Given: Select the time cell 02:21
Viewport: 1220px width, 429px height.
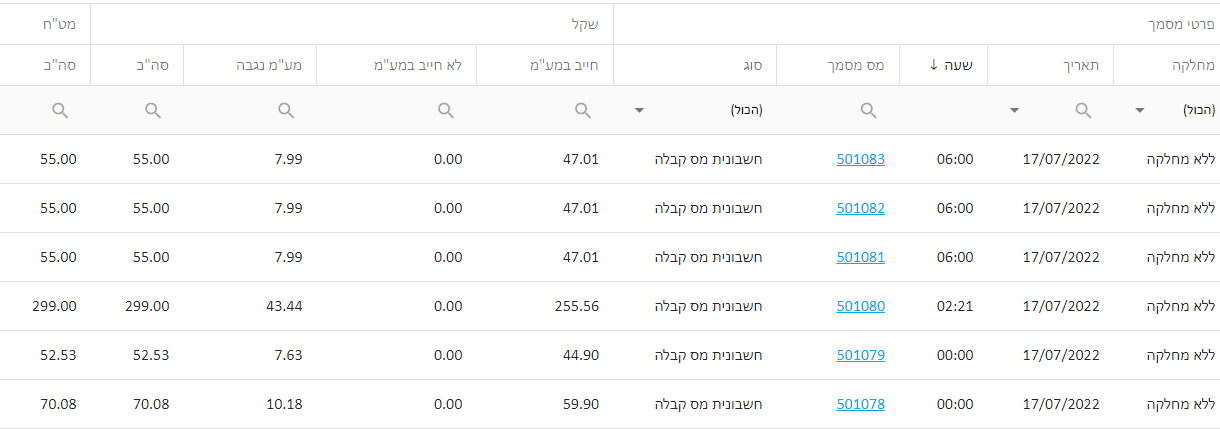Looking at the screenshot, I should (x=955, y=306).
